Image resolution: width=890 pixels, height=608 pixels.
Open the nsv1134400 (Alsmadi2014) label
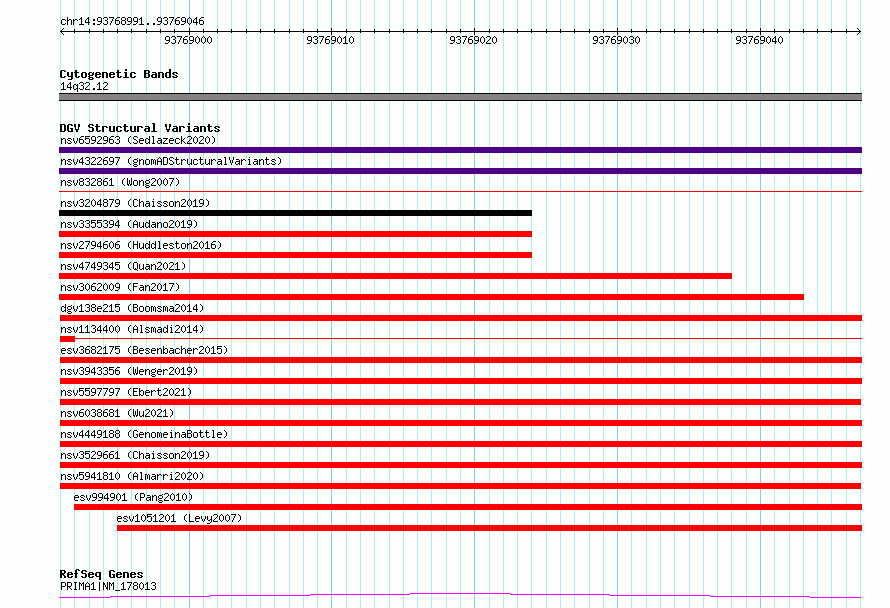132,329
